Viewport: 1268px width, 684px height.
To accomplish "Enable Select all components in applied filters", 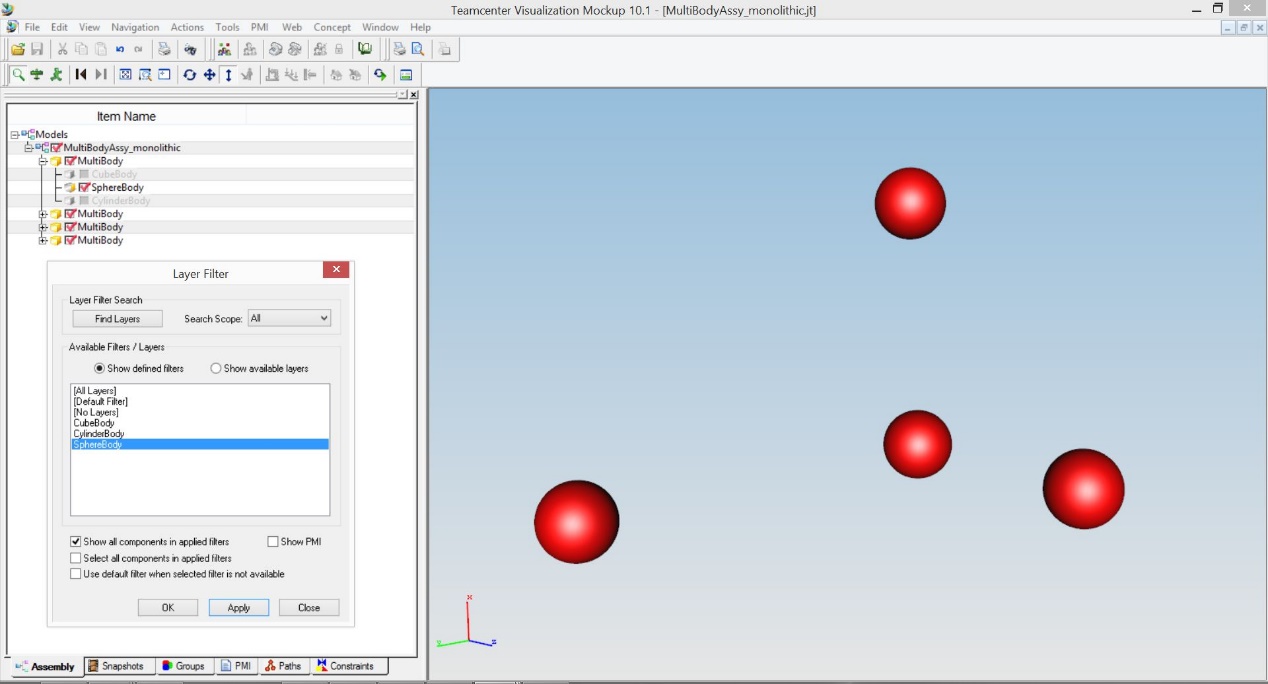I will 75,558.
